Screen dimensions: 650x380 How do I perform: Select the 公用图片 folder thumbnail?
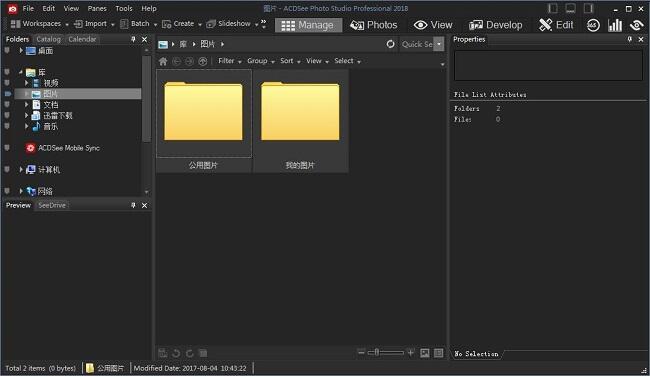pos(204,121)
